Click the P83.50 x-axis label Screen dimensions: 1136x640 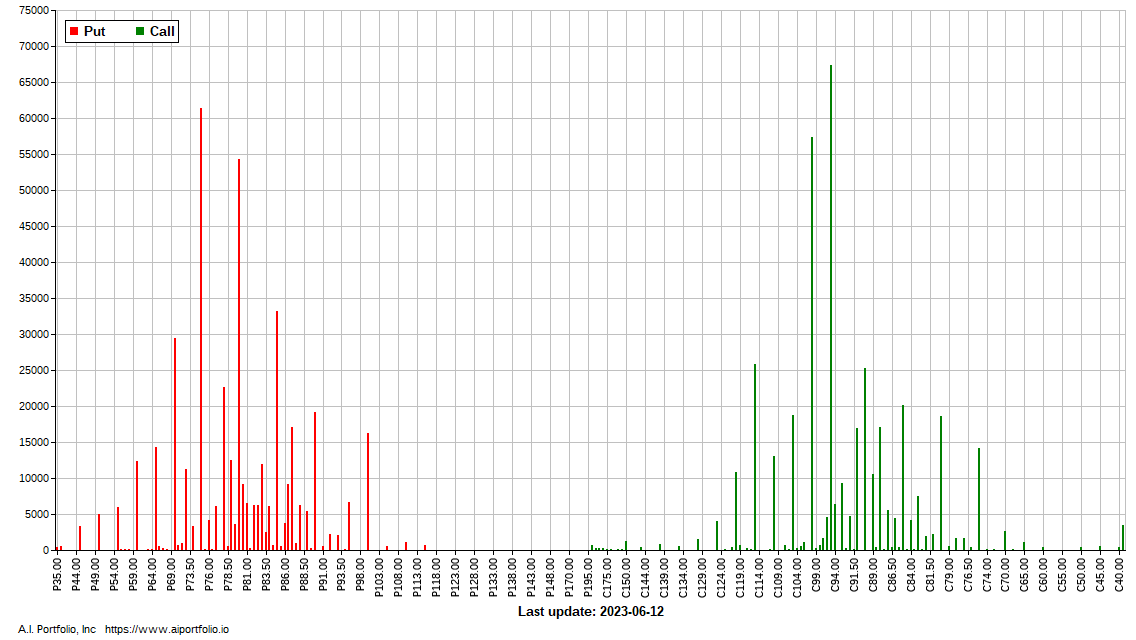[266, 575]
